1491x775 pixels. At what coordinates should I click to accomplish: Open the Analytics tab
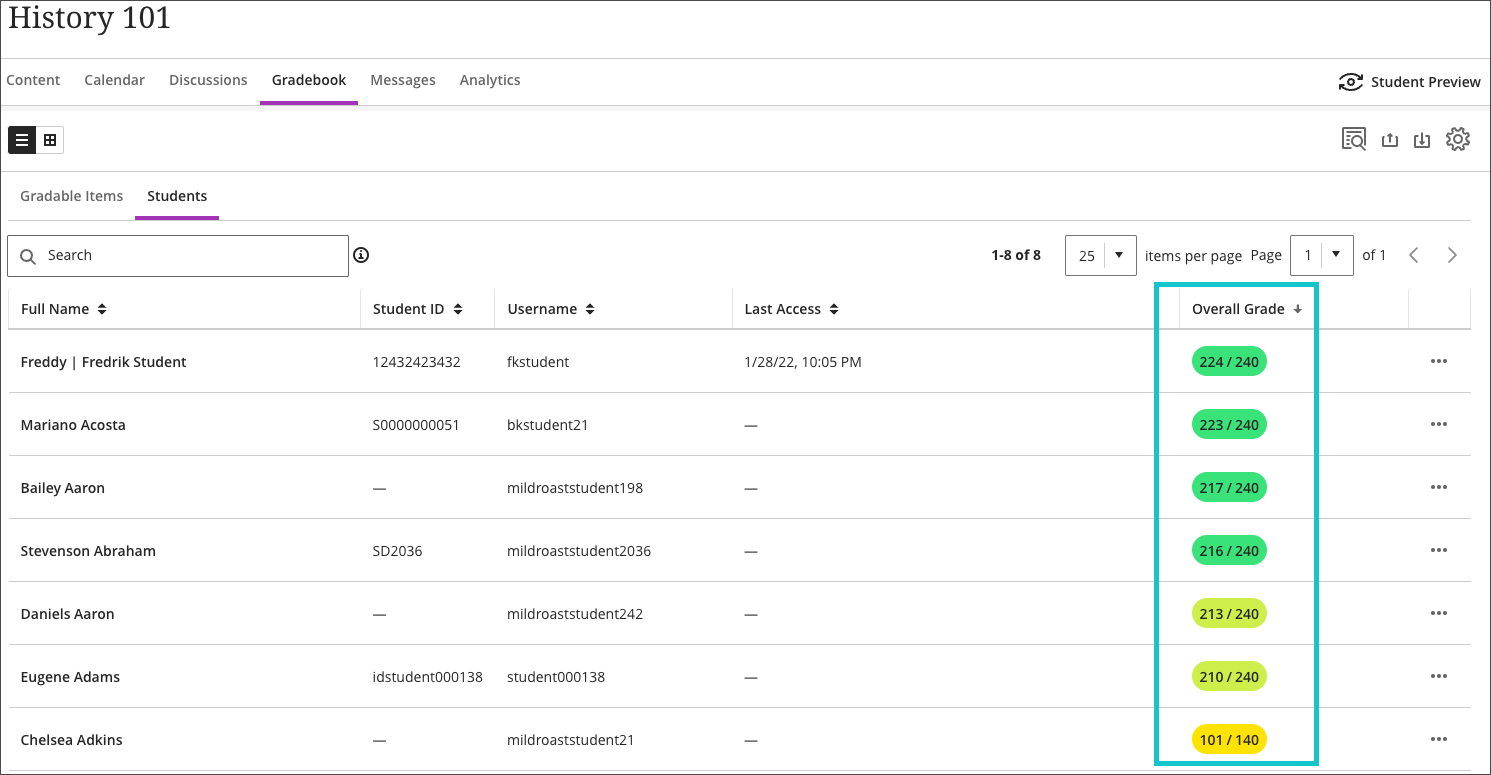point(490,80)
